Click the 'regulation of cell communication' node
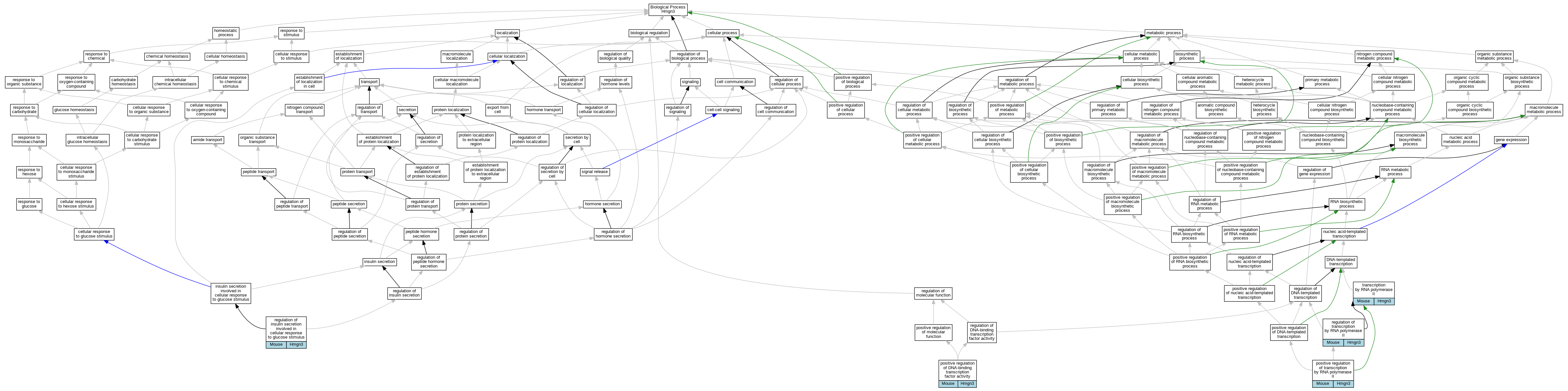 [x=776, y=109]
